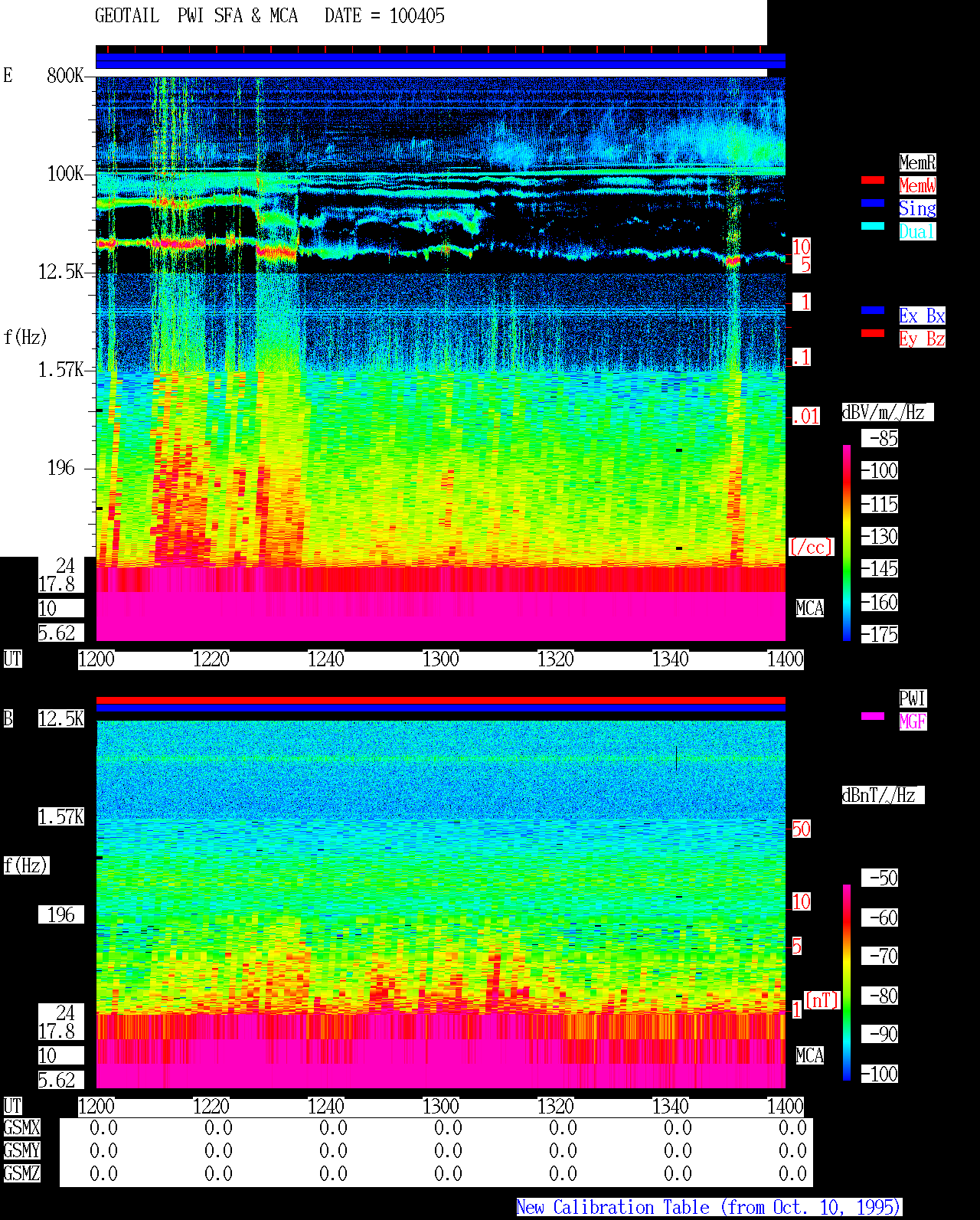This screenshot has width=980, height=1220.
Task: Open the New Calibration Table link
Action: tap(709, 1207)
